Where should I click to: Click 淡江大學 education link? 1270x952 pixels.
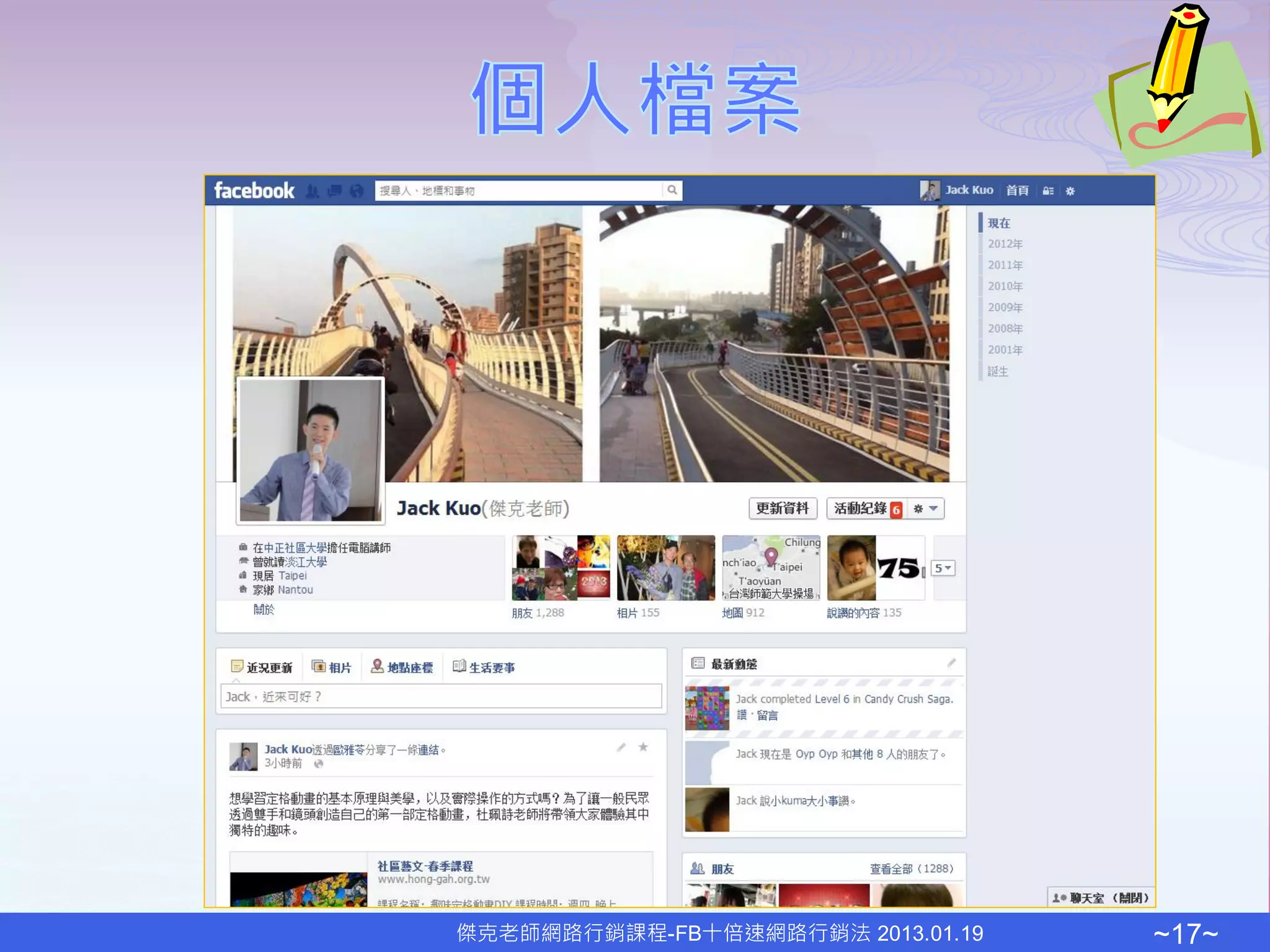[306, 562]
